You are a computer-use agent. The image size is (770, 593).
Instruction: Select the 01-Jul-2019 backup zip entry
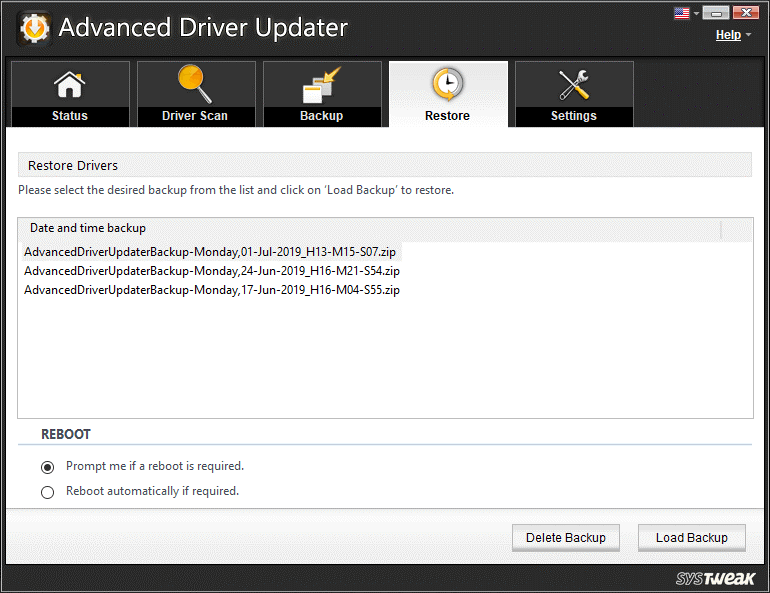point(210,252)
